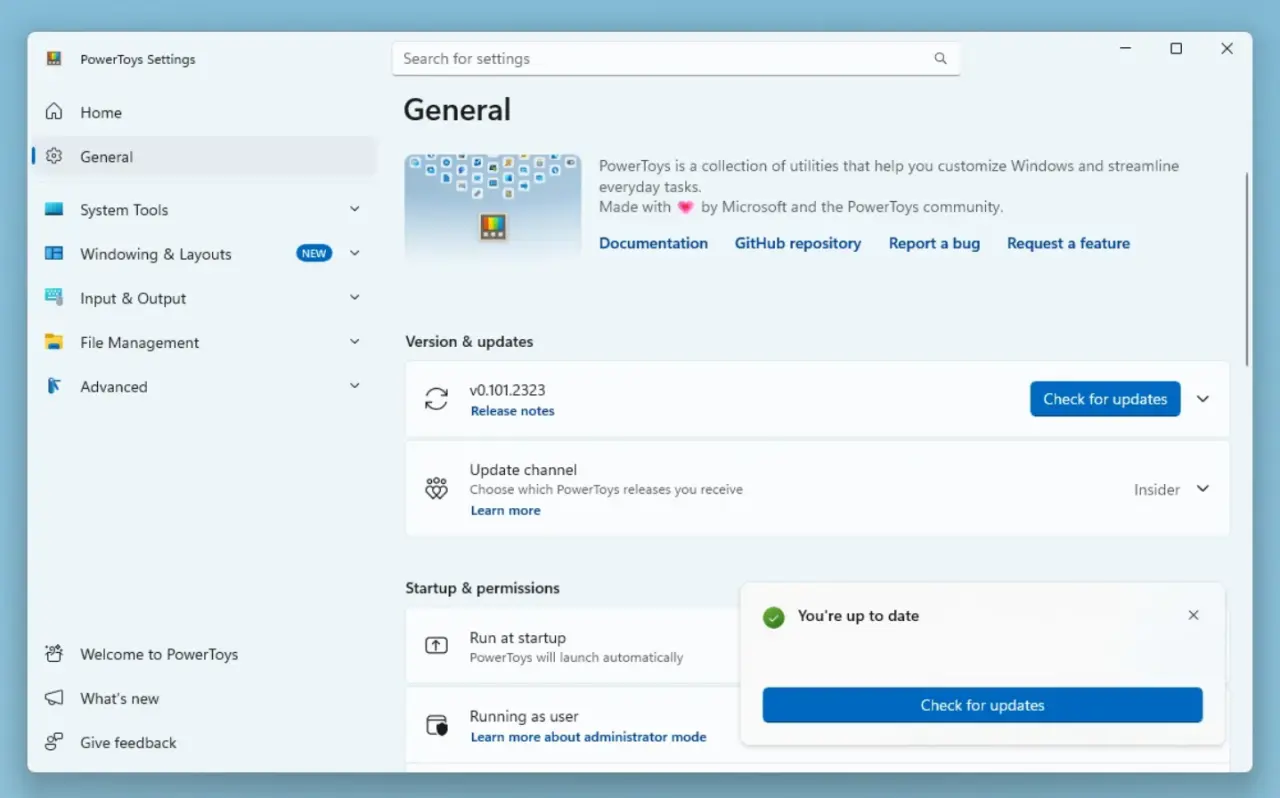The height and width of the screenshot is (798, 1280).
Task: Click Check for updates in the notification popup
Action: click(982, 705)
